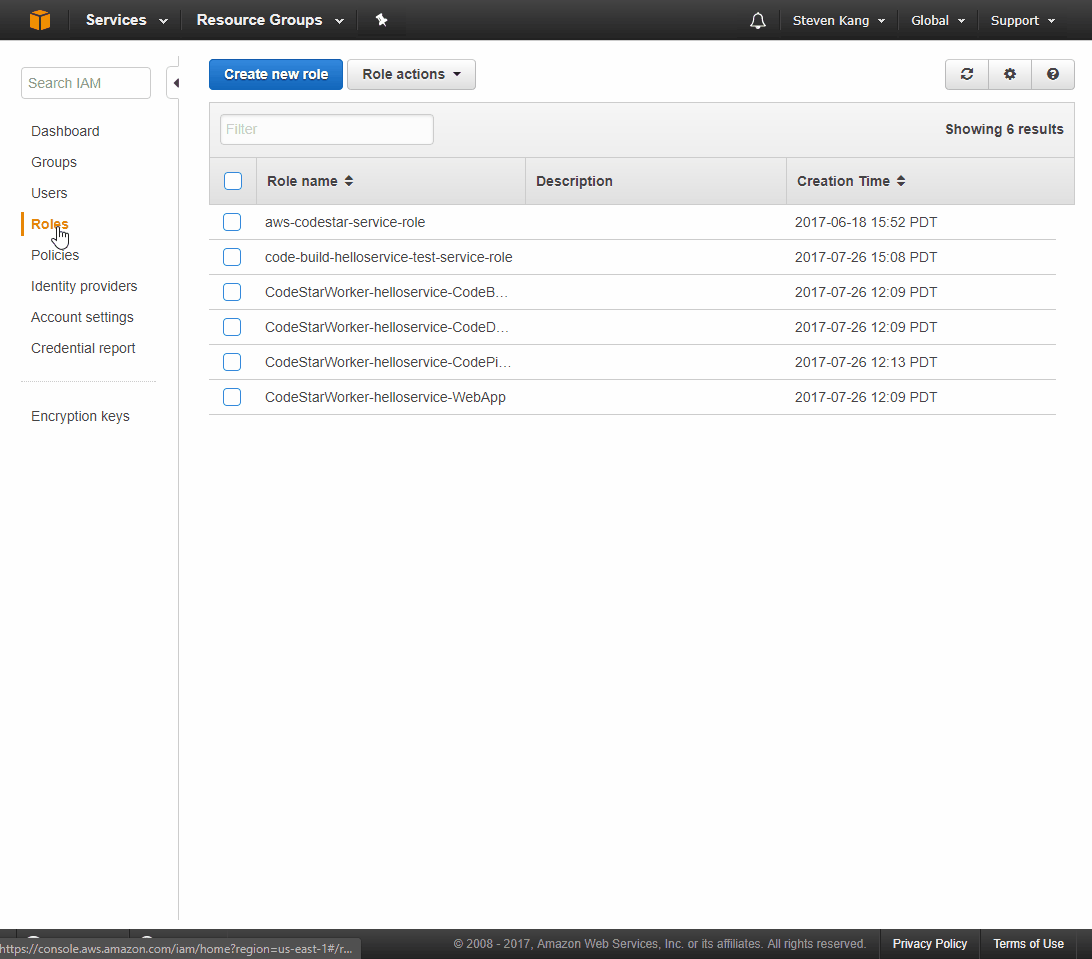Open Policies in the IAM sidebar
Viewport: 1092px width, 959px height.
click(55, 255)
